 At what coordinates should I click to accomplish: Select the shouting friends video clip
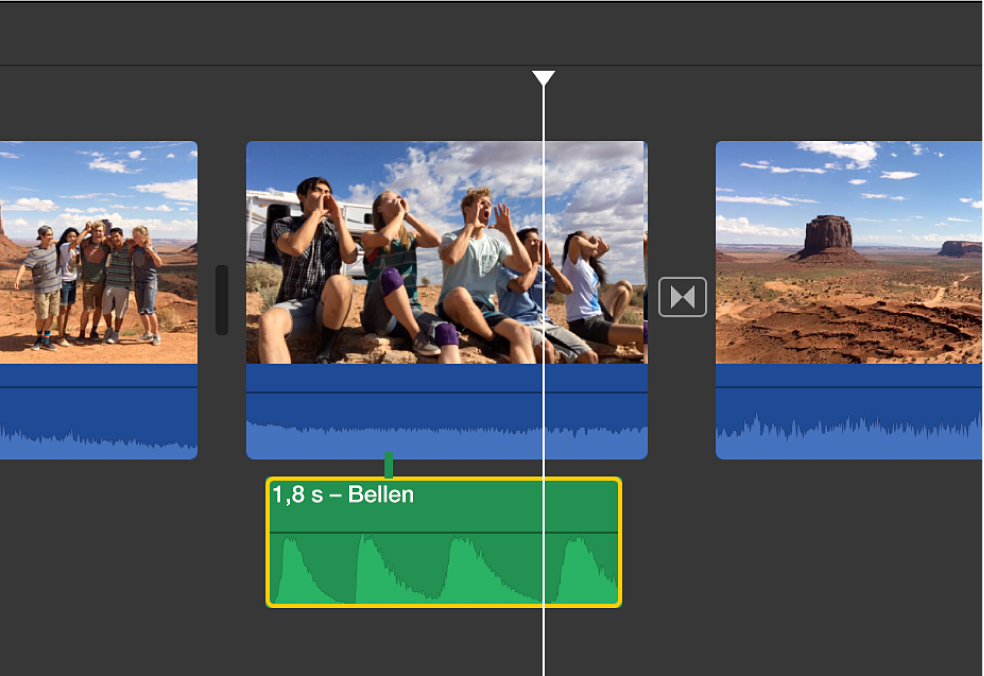point(446,252)
